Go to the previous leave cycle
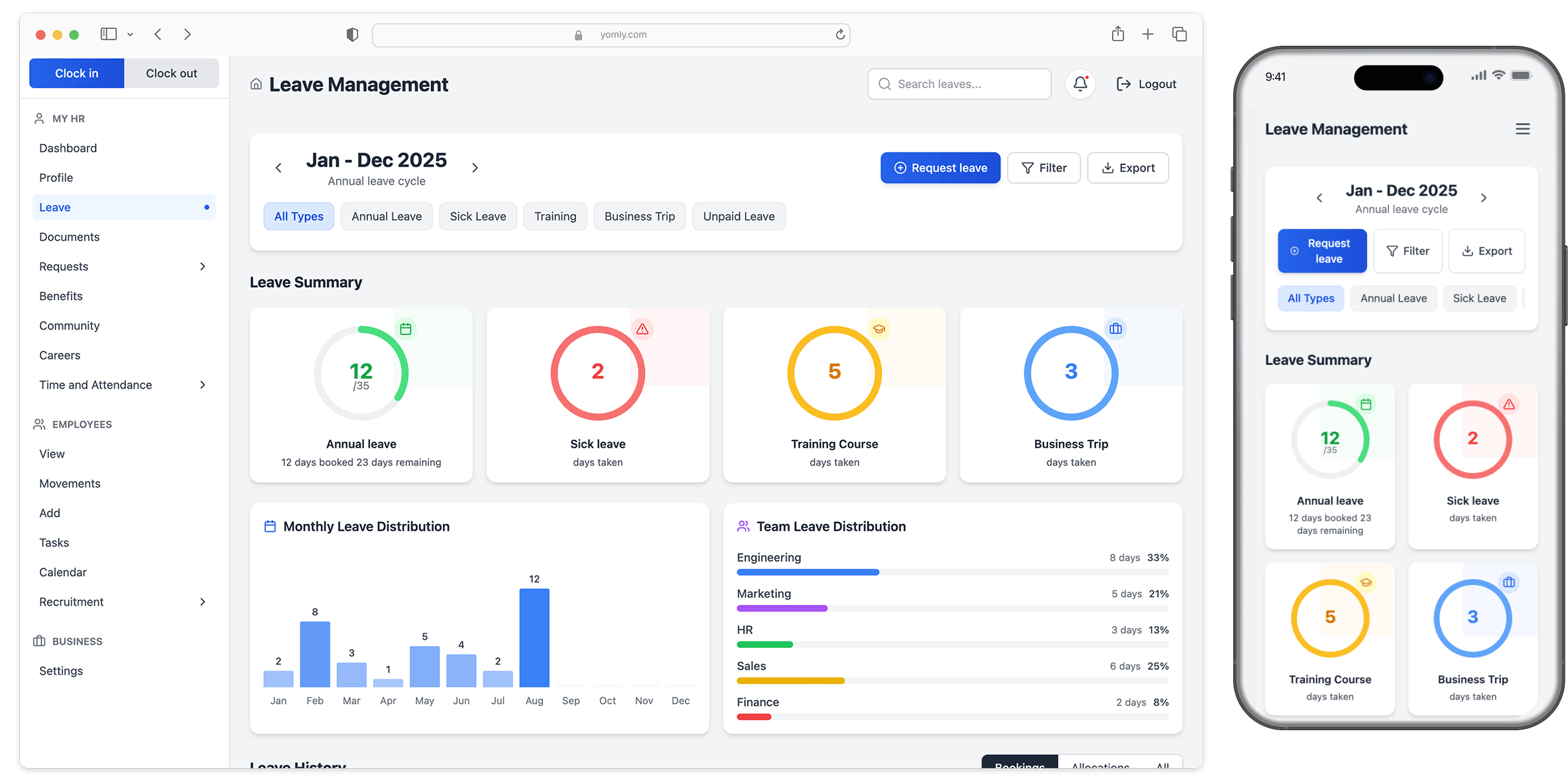This screenshot has height=778, width=1568. coord(278,168)
